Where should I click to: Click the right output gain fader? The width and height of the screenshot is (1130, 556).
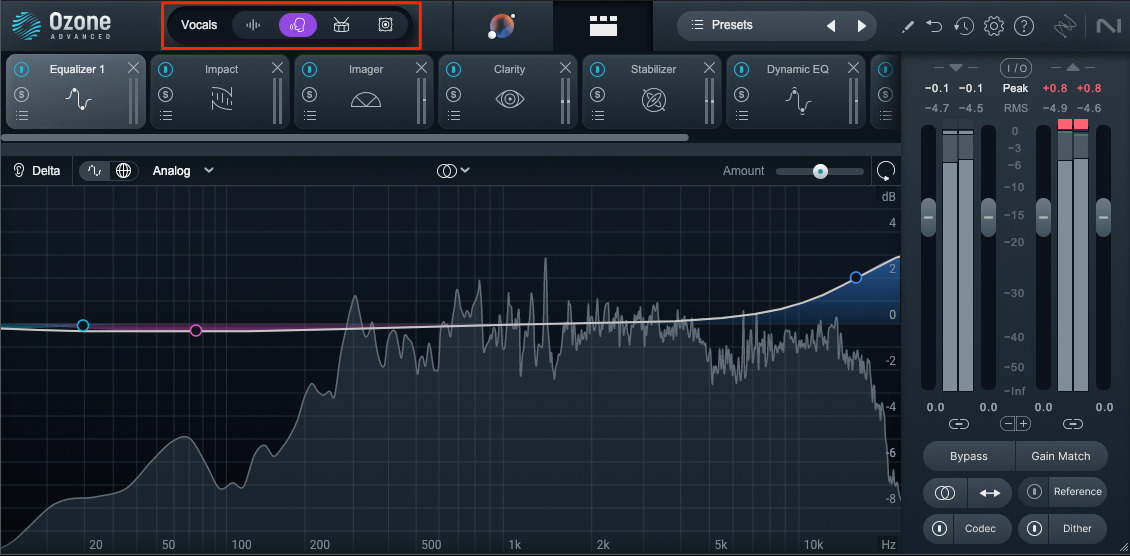(1103, 217)
